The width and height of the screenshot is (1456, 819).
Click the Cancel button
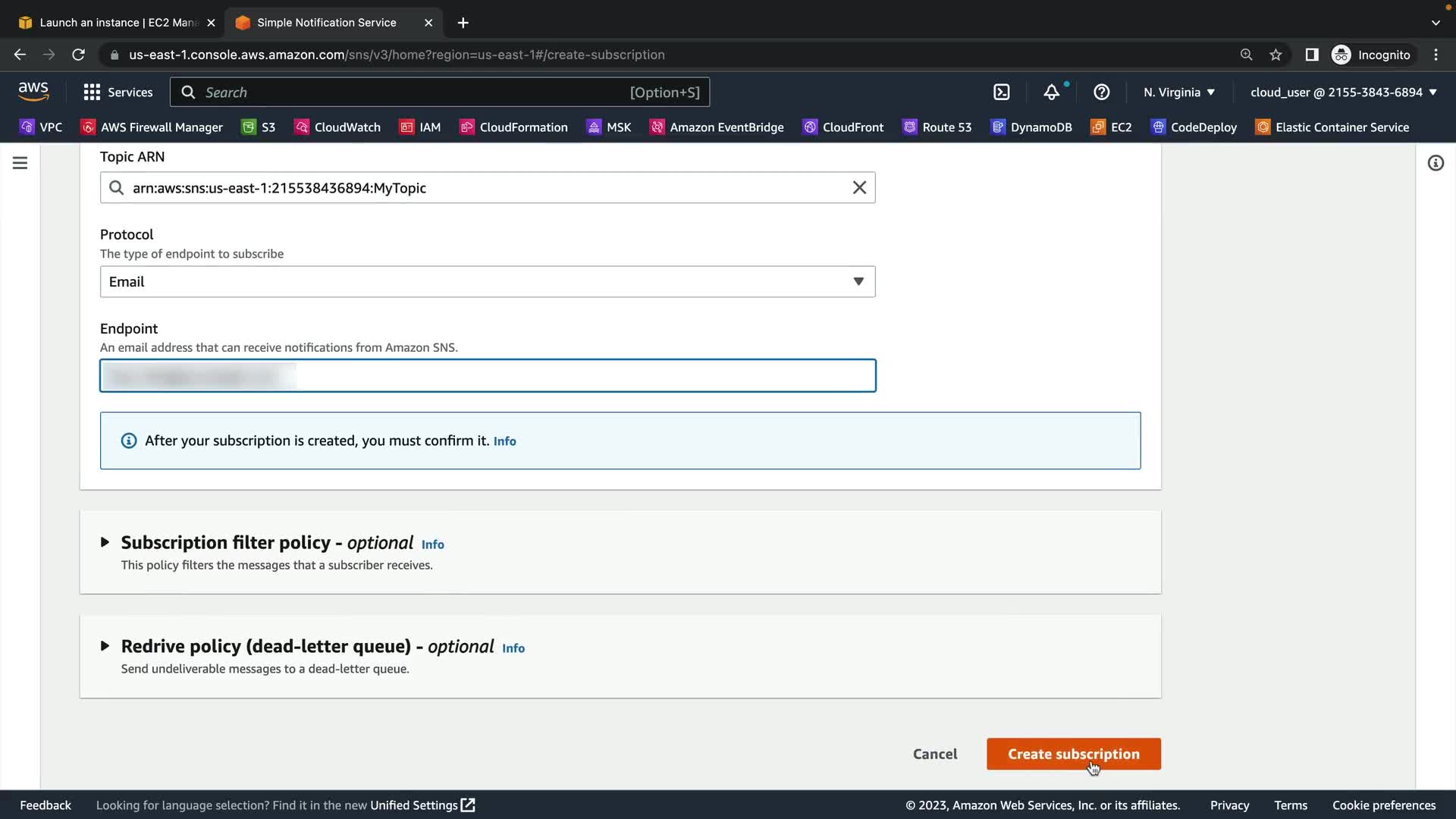(x=934, y=754)
